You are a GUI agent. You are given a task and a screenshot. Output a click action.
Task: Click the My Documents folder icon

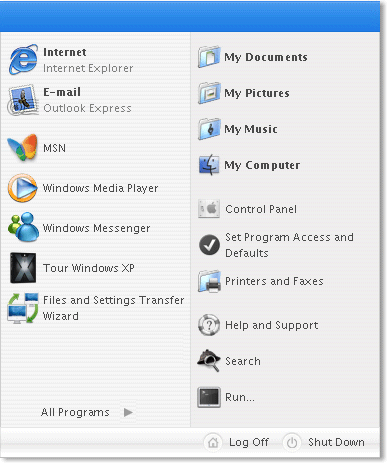[209, 57]
